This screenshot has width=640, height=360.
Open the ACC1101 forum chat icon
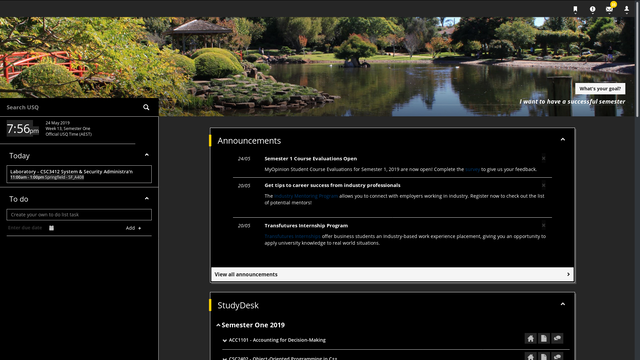[557, 338]
